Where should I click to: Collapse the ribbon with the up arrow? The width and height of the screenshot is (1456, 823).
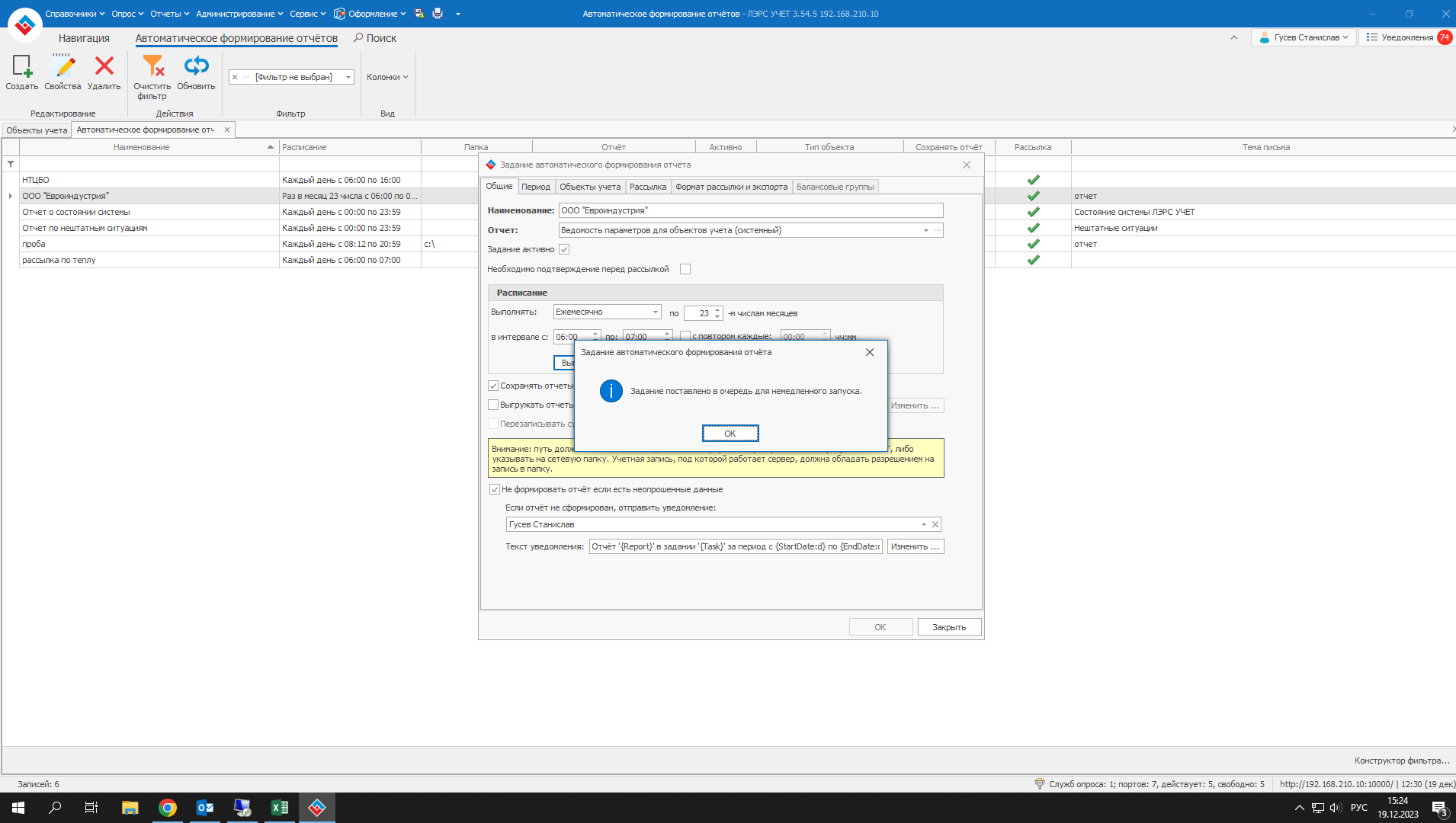[1234, 37]
